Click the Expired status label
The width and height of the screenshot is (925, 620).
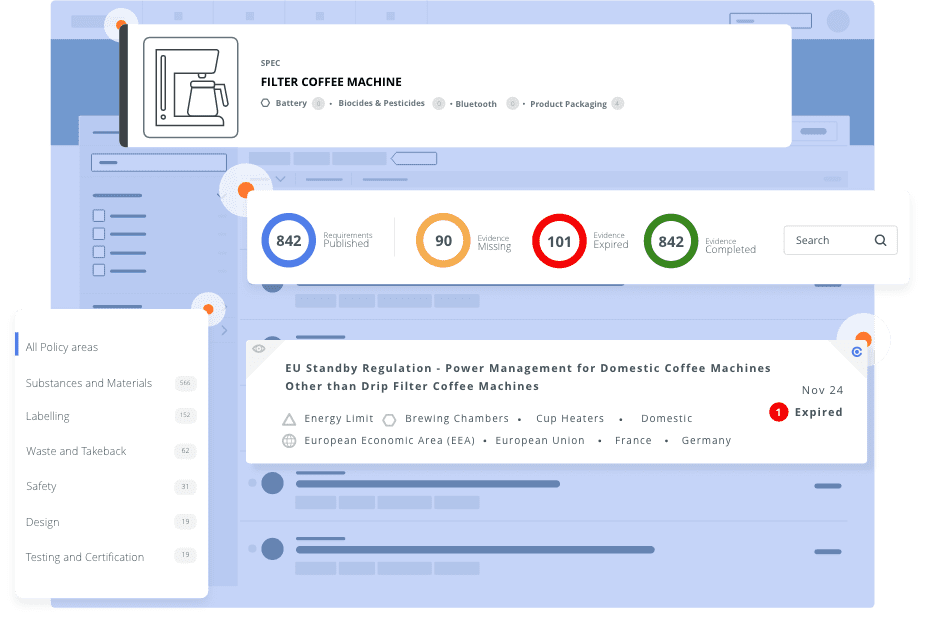pyautogui.click(x=818, y=412)
